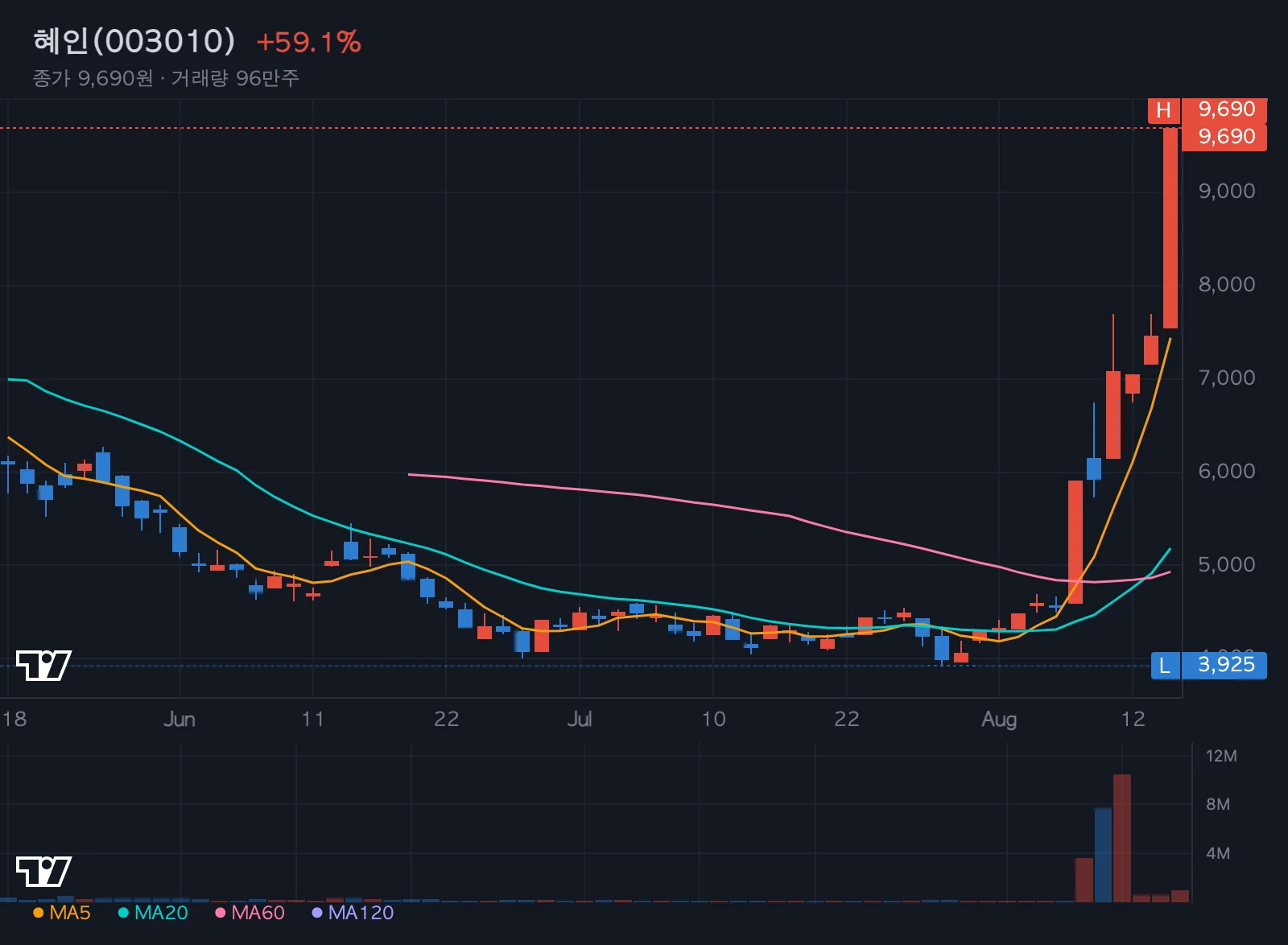The image size is (1288, 945).
Task: Click the blue L low-price badge
Action: (x=1165, y=666)
